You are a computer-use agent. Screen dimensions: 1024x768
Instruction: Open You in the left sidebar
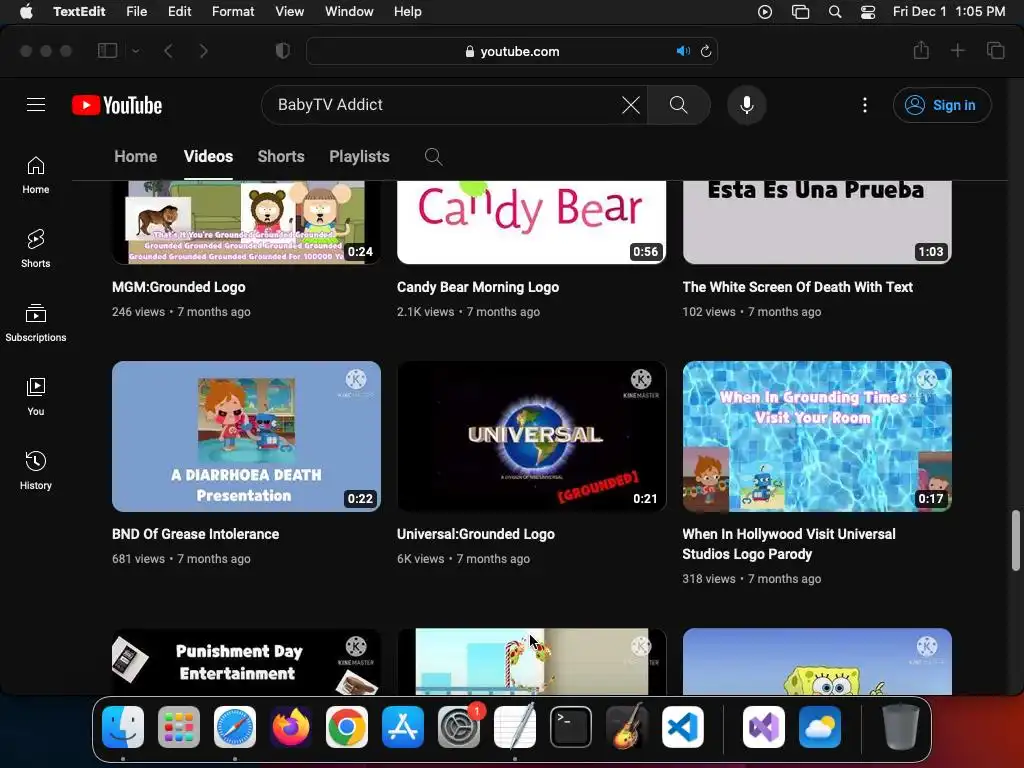36,396
